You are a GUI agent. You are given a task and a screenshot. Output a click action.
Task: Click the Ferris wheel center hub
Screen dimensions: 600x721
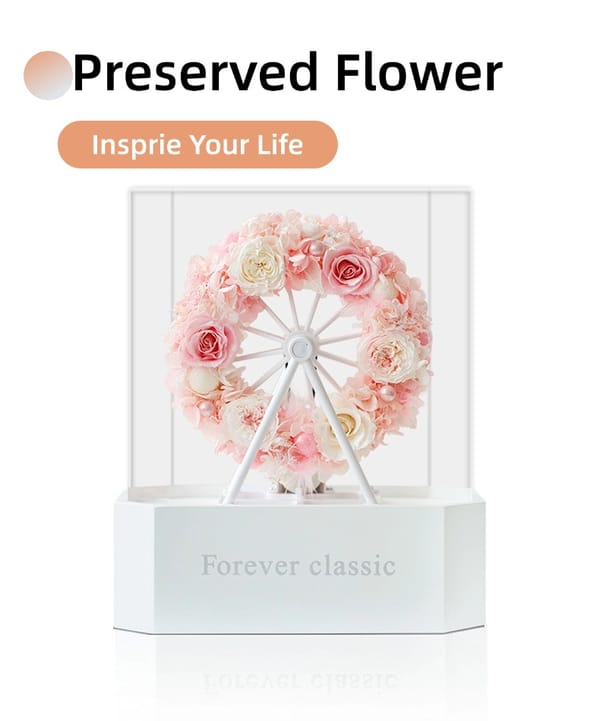(x=300, y=348)
